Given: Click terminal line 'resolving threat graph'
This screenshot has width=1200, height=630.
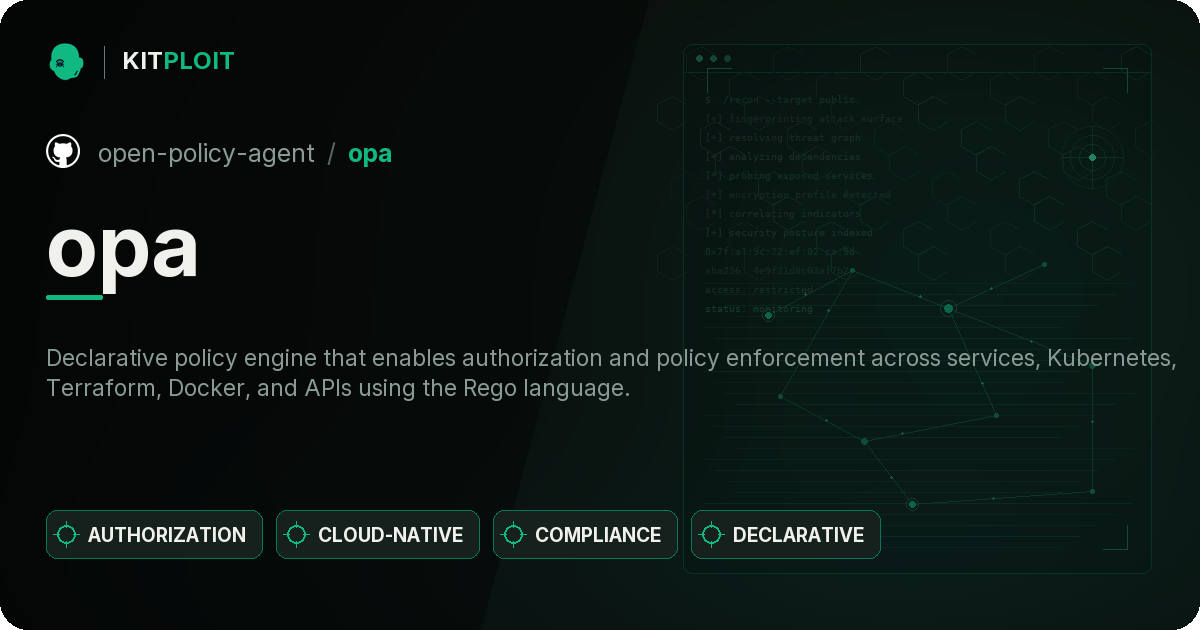Looking at the screenshot, I should point(782,138).
